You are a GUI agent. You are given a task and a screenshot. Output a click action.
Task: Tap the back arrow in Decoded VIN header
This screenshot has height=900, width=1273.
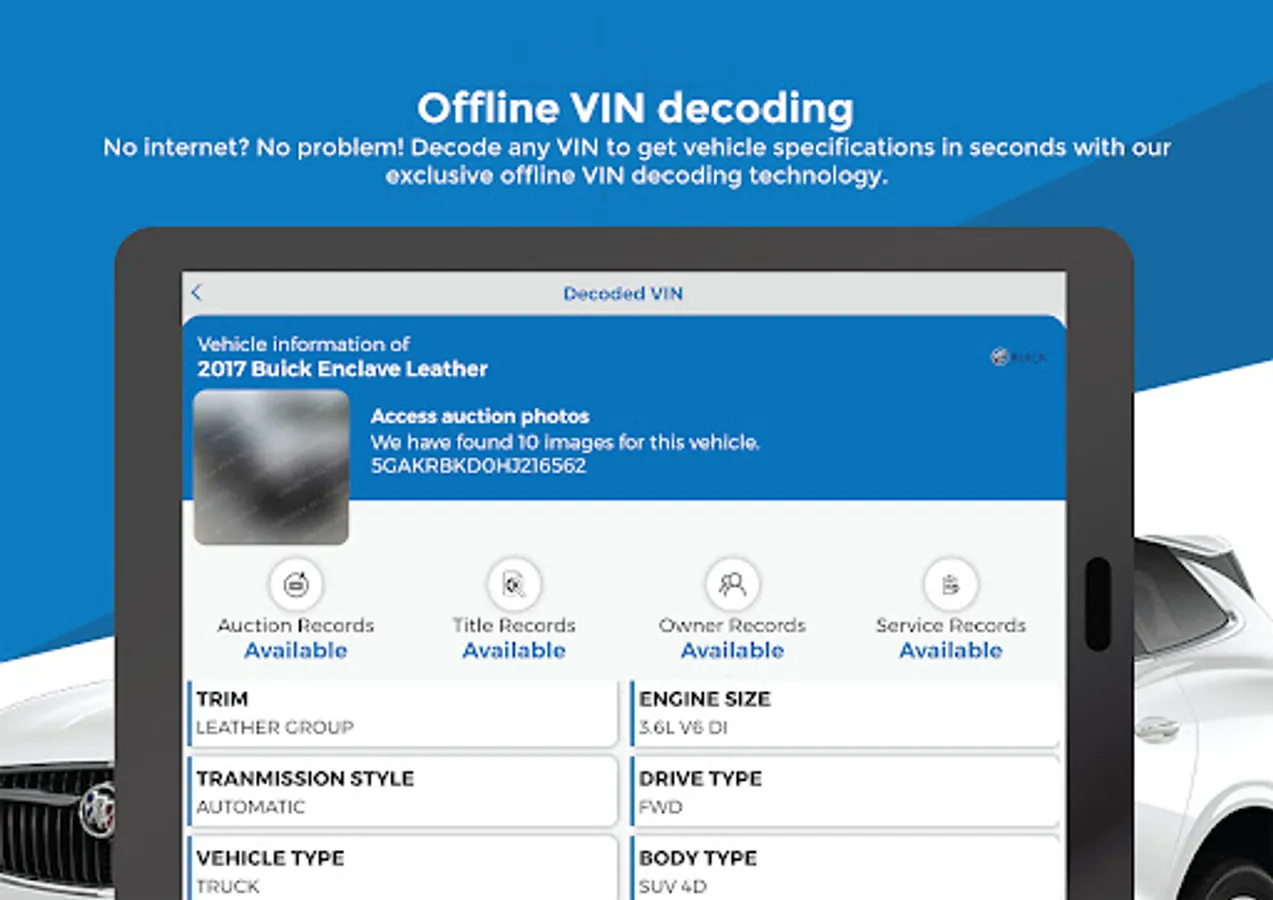pyautogui.click(x=196, y=293)
